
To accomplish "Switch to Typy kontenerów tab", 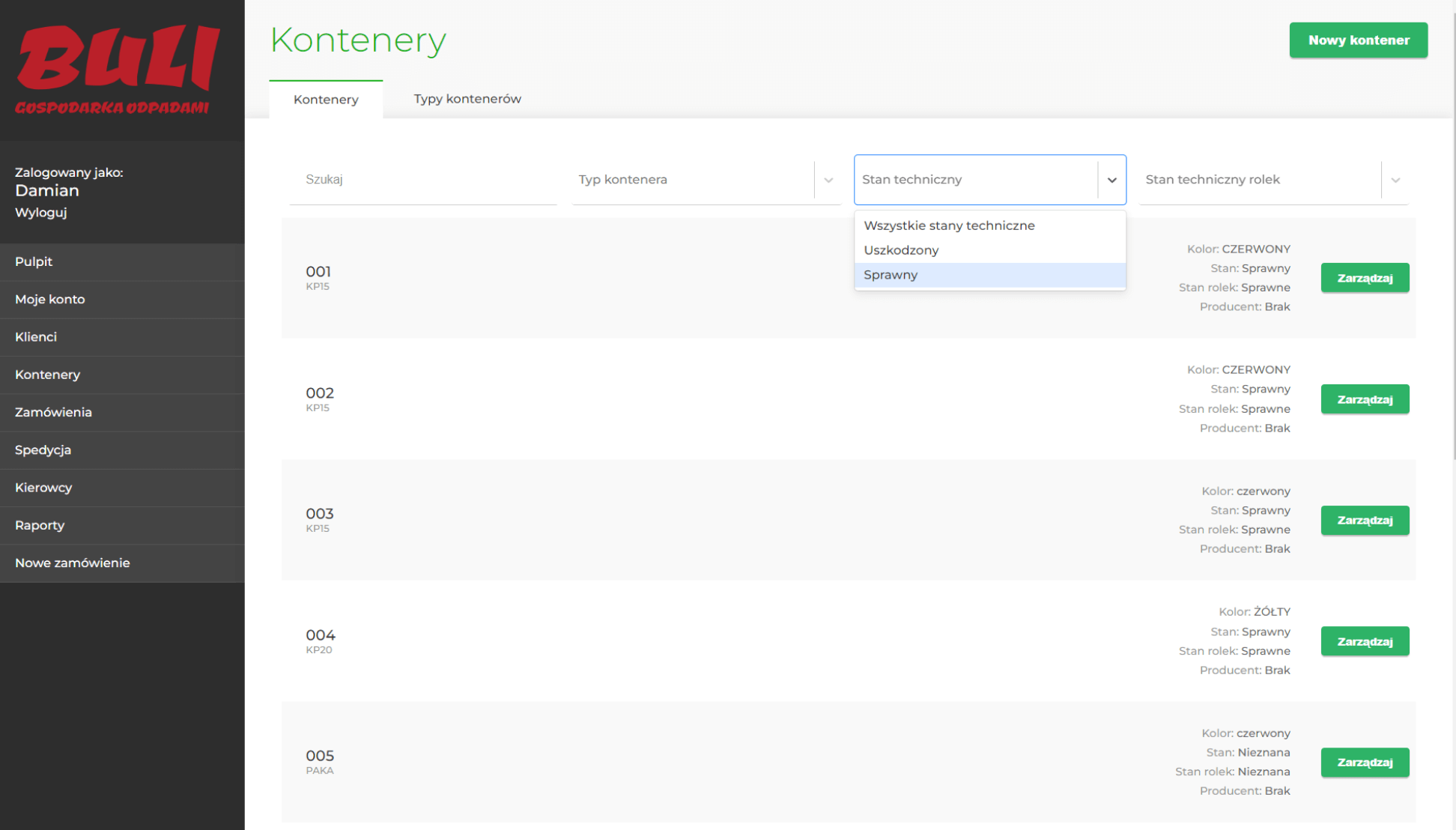I will (x=467, y=99).
